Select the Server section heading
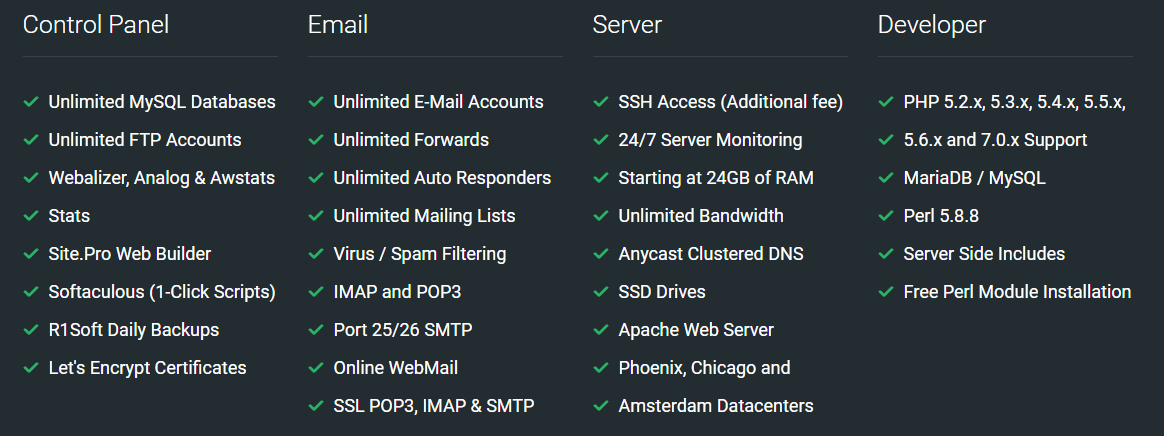Screen dimensions: 1164x436 pos(627,25)
